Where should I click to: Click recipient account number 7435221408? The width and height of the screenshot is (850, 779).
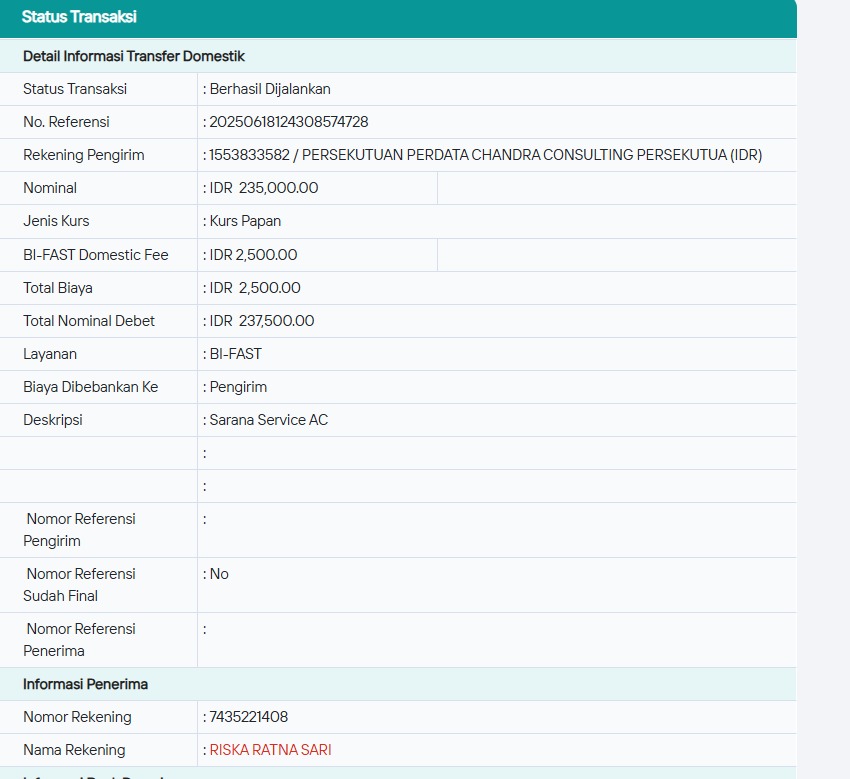249,717
